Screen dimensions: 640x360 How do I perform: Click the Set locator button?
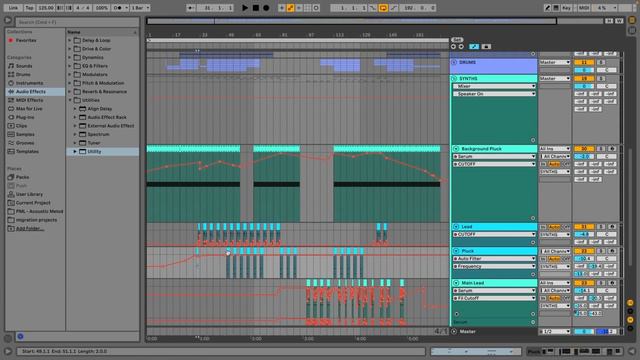(457, 40)
